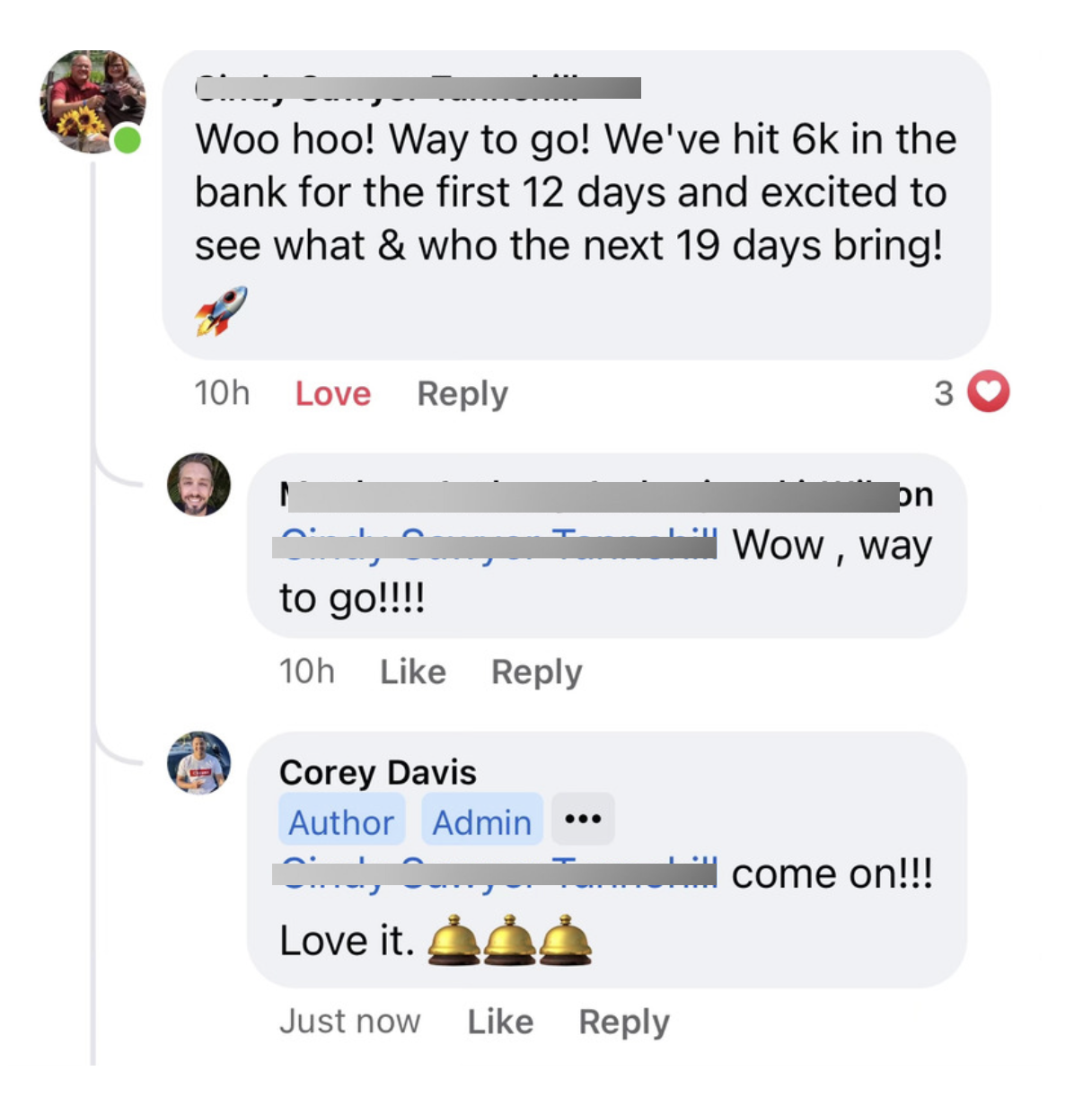Toggle the Love reaction on first comment
This screenshot has width=1092, height=1097.
point(333,393)
